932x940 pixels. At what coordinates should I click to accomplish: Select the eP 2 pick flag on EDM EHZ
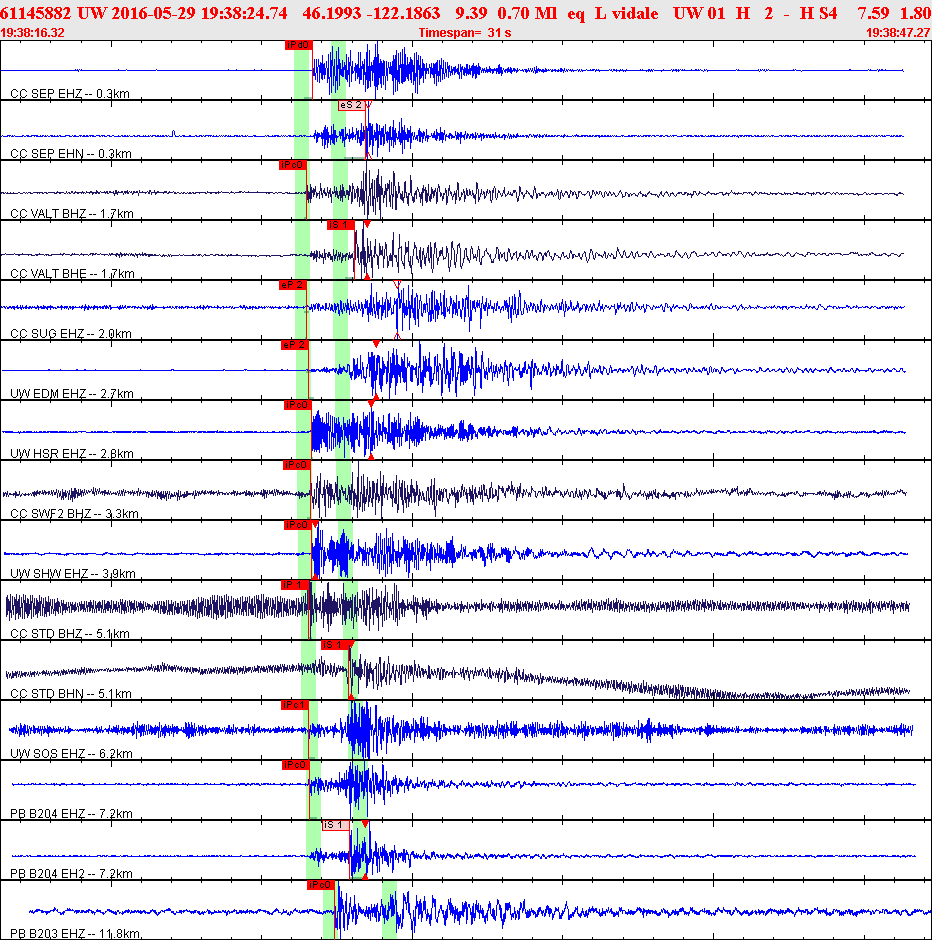pyautogui.click(x=294, y=345)
